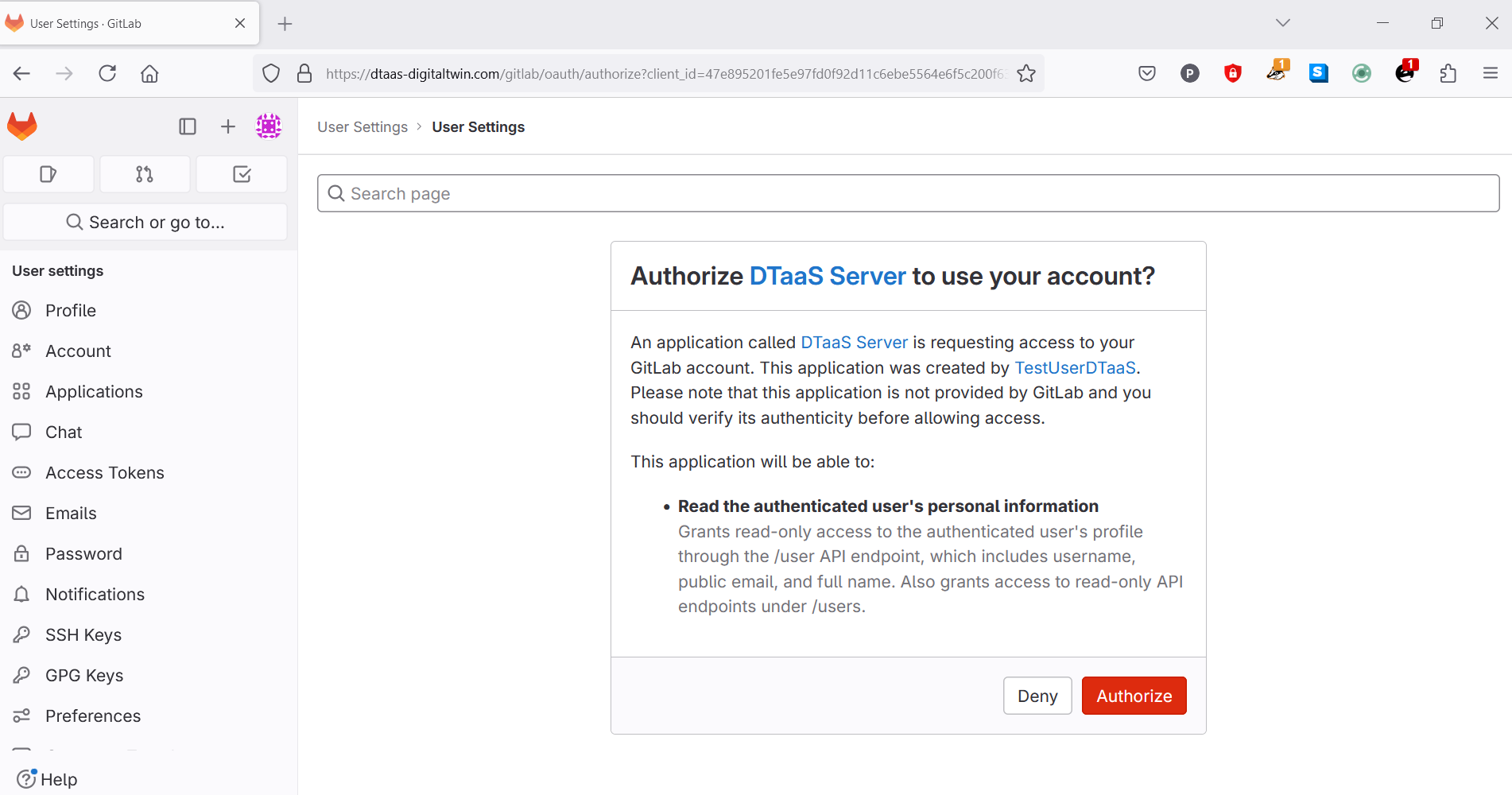This screenshot has width=1512, height=795.
Task: Click the Emails envelope icon
Action: point(21,514)
